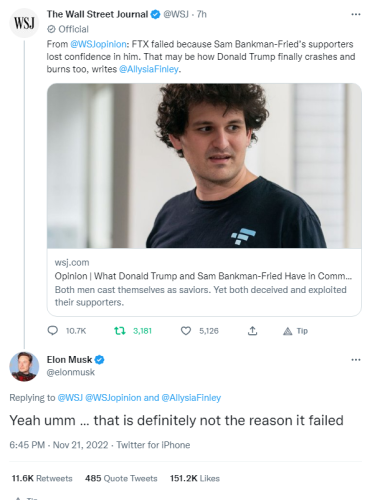The image size is (370, 500).
Task: Open the wsj.com opinion article card headline
Action: 203,276
